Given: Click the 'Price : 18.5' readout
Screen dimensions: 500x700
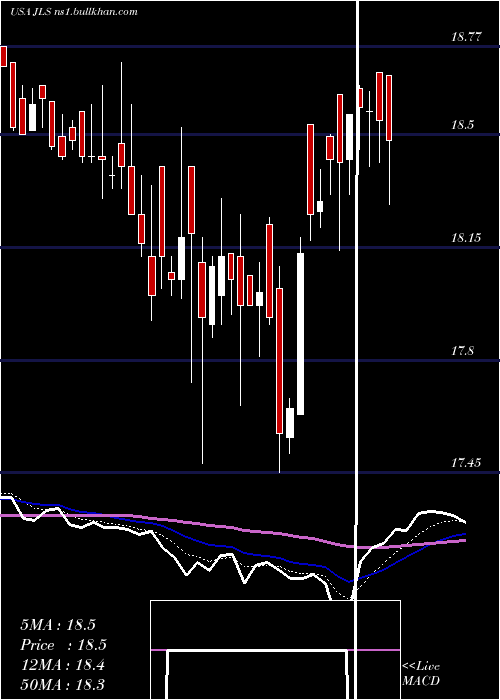Looking at the screenshot, I should (x=63, y=645).
